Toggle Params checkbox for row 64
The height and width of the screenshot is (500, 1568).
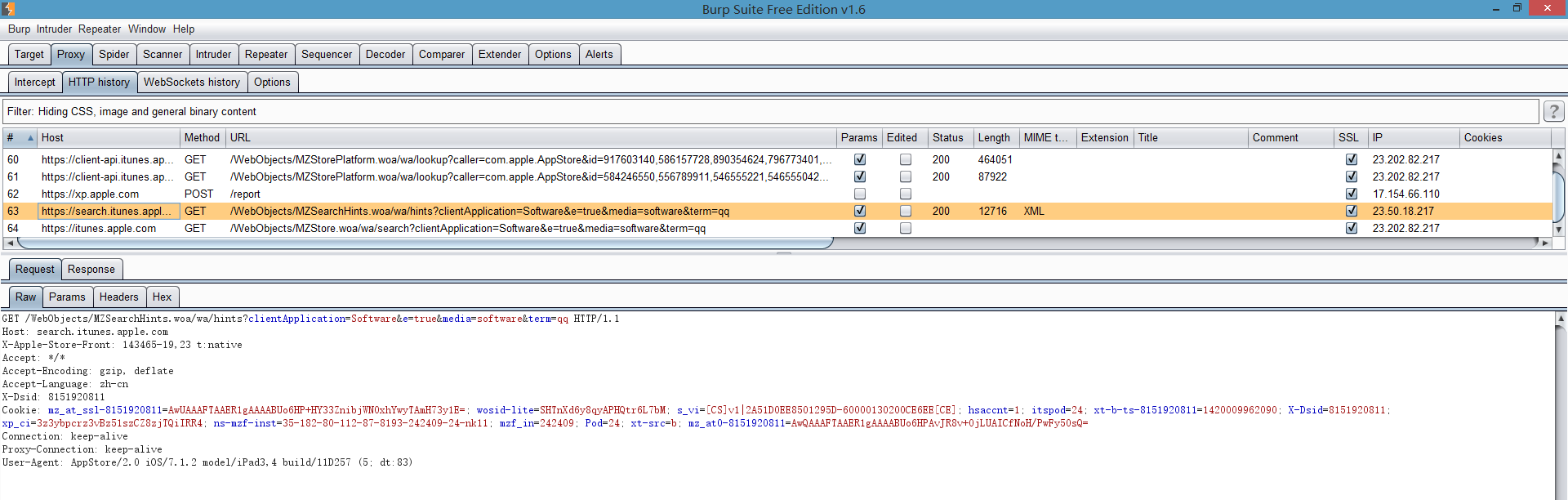coord(860,228)
